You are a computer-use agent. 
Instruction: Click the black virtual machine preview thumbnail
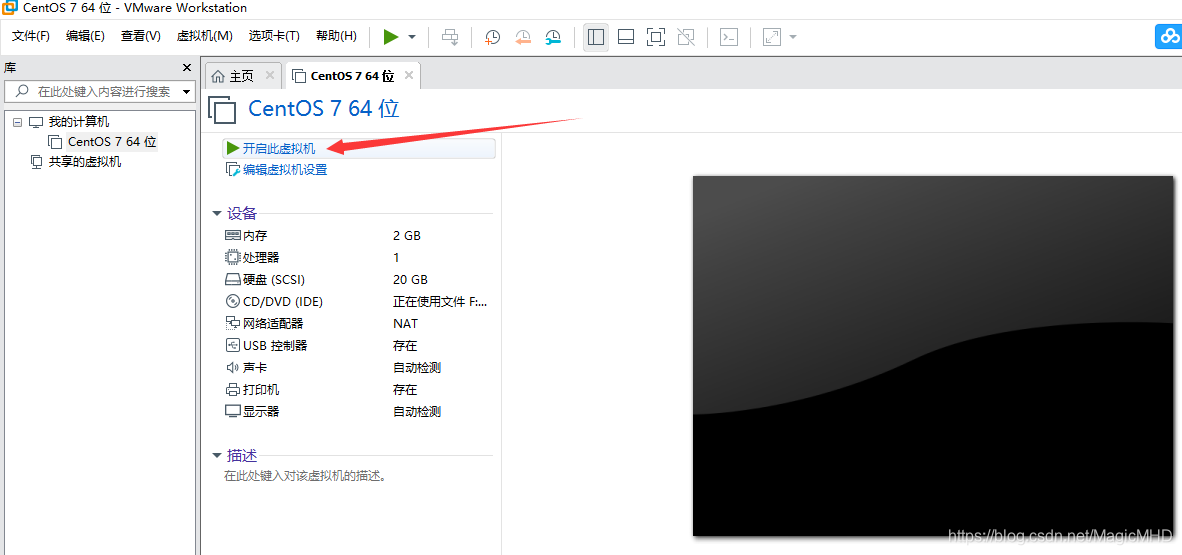933,356
